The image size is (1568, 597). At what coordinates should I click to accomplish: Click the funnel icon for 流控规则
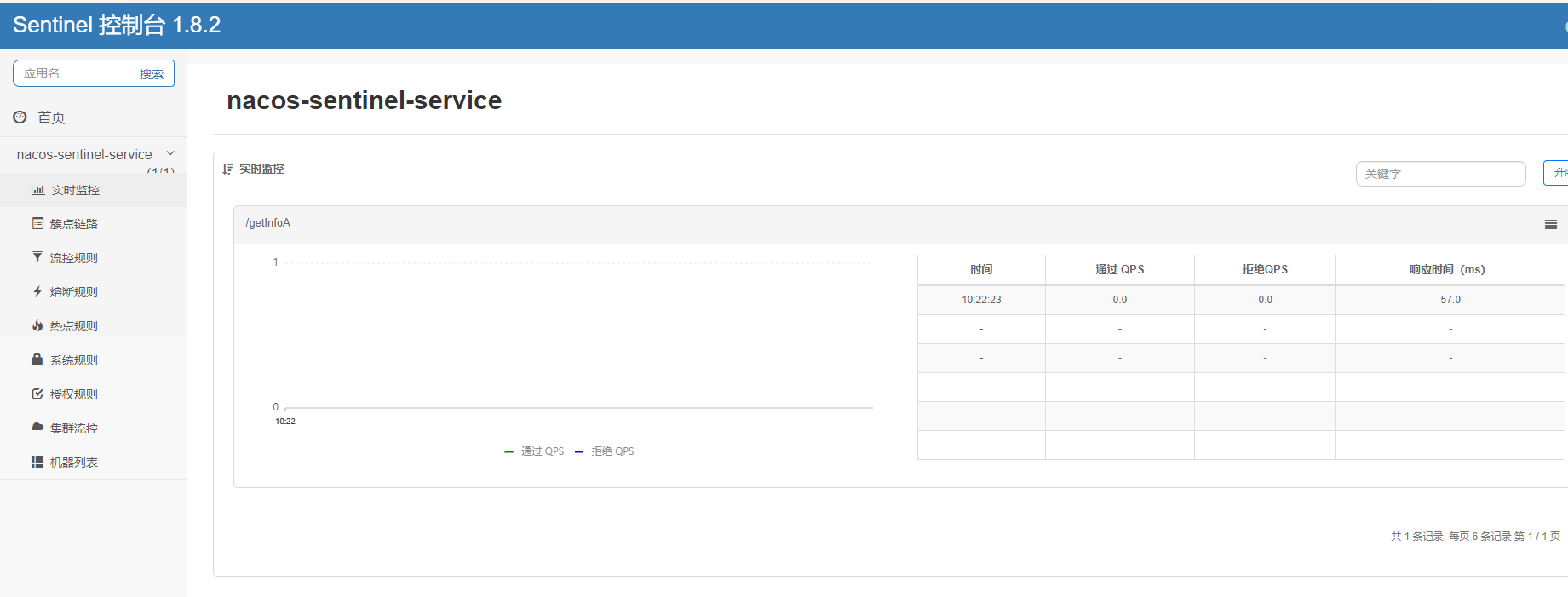coord(37,257)
